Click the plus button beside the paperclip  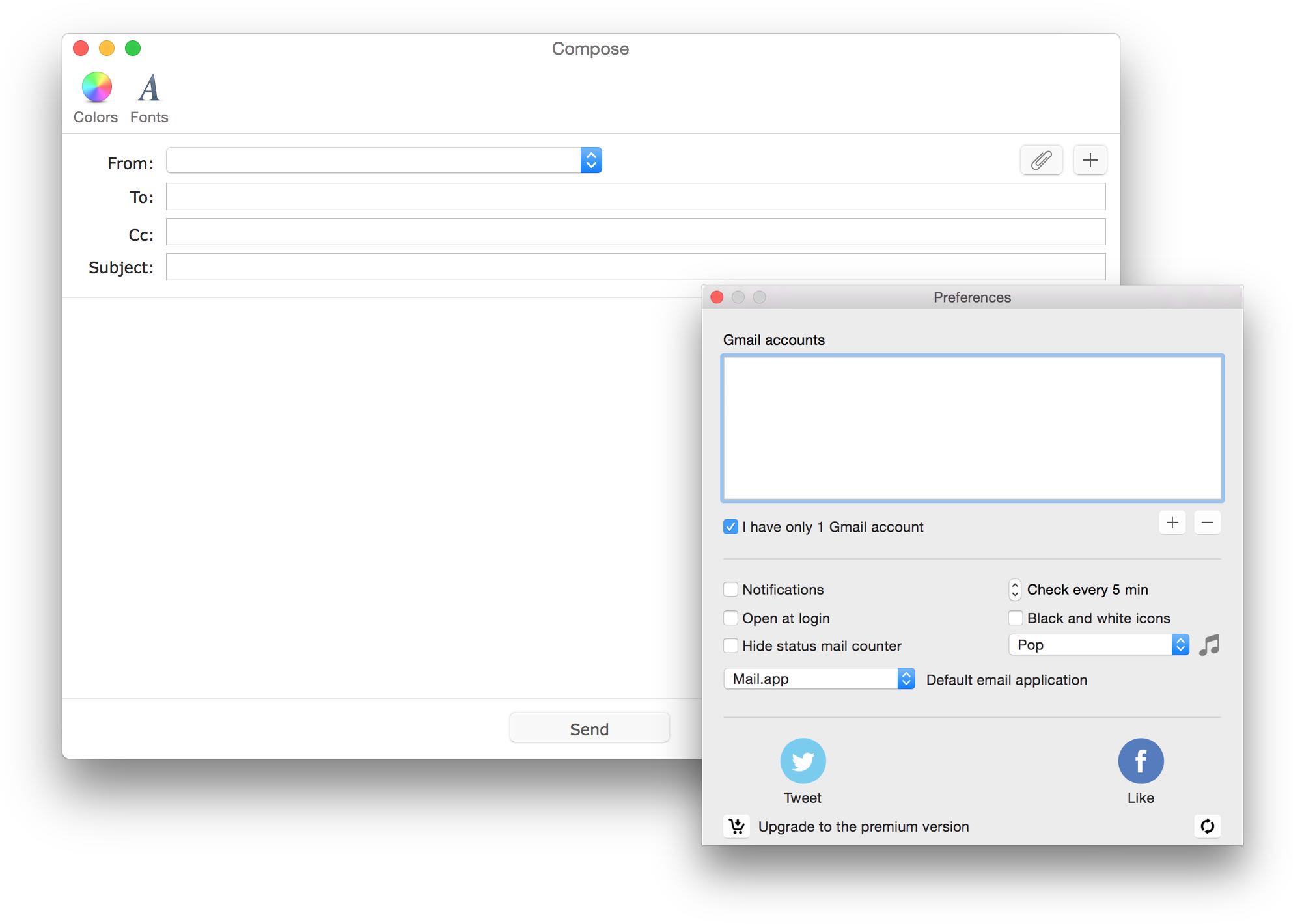pyautogui.click(x=1090, y=160)
